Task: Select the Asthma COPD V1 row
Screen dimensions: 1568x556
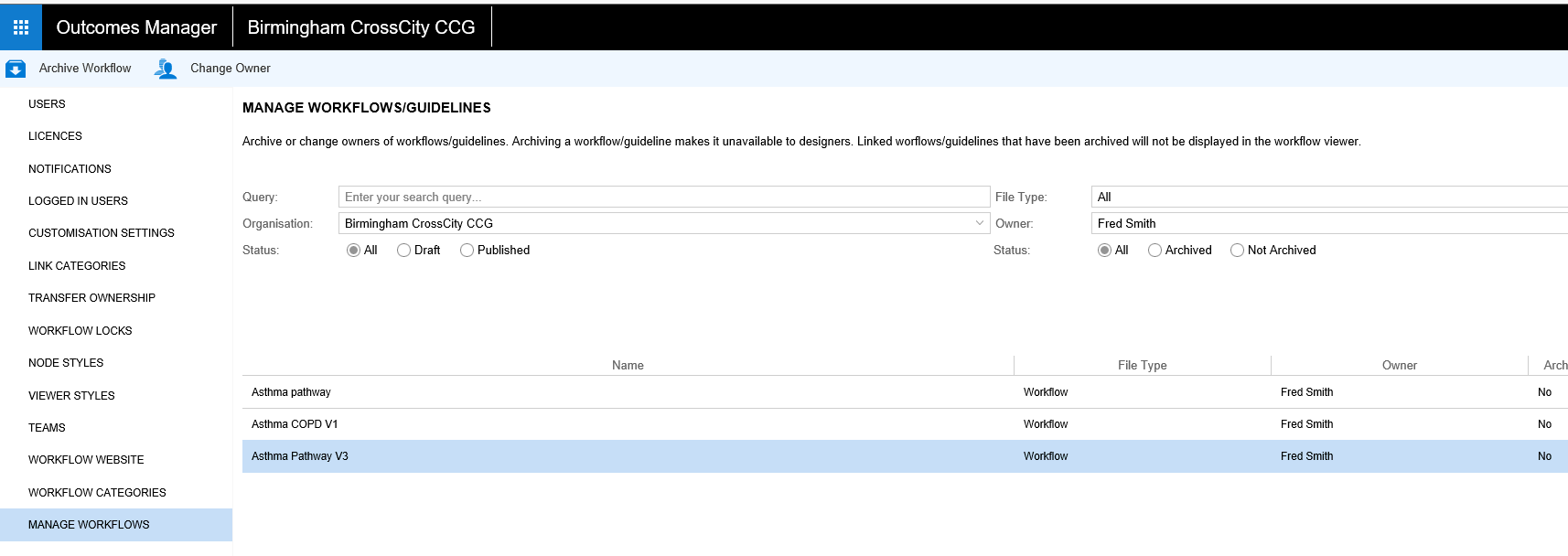Action: pyautogui.click(x=295, y=424)
